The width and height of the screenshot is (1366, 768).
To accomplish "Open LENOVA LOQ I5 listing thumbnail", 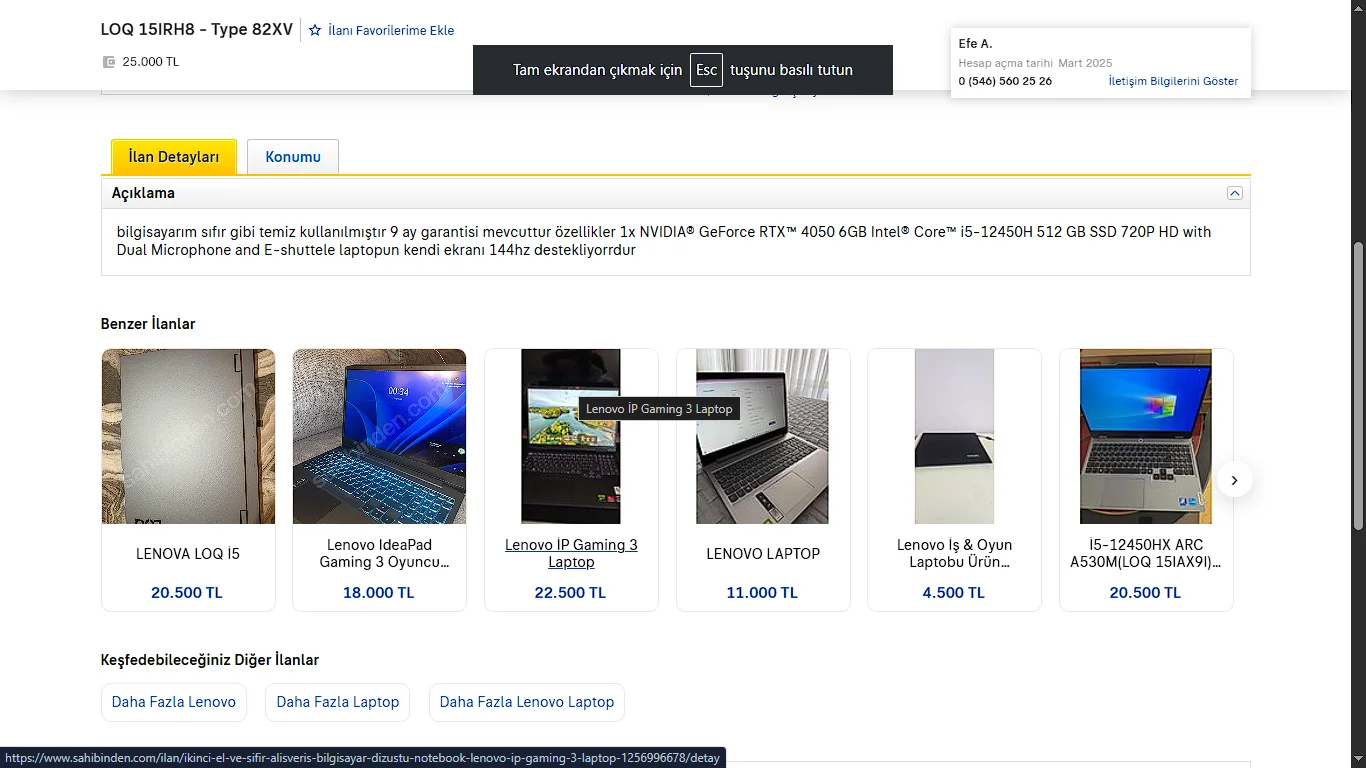I will click(x=188, y=436).
